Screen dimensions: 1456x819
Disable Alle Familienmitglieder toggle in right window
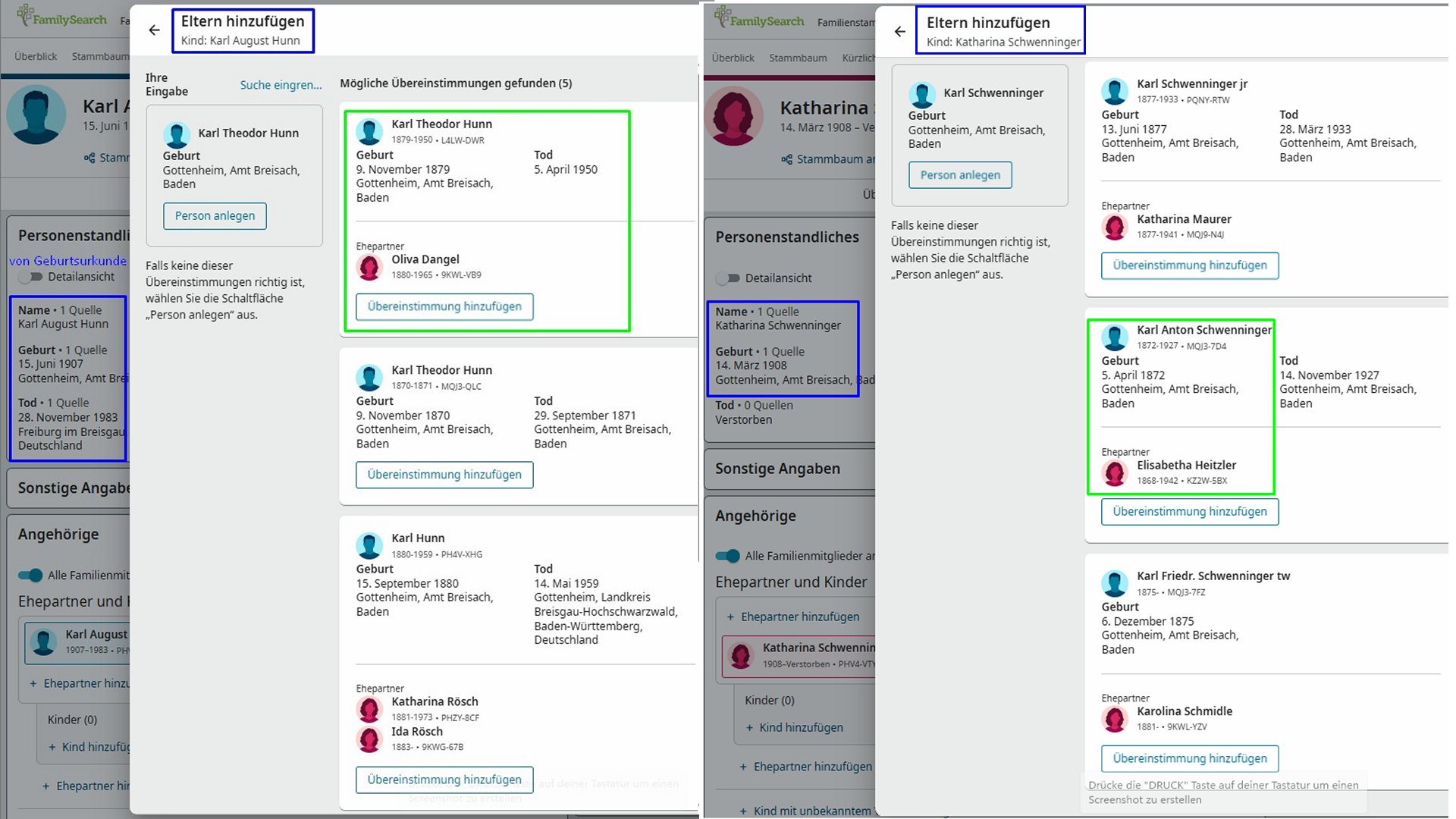coord(728,556)
